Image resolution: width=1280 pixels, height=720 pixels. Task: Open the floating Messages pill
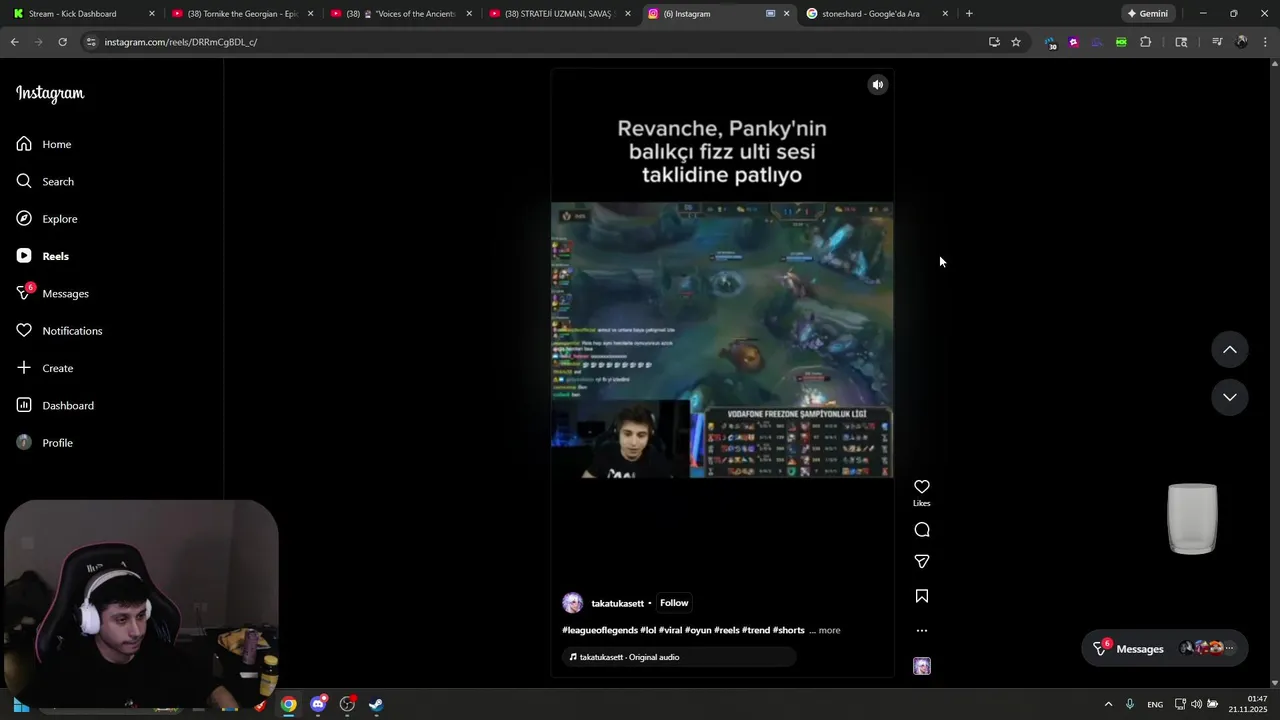coord(1164,648)
